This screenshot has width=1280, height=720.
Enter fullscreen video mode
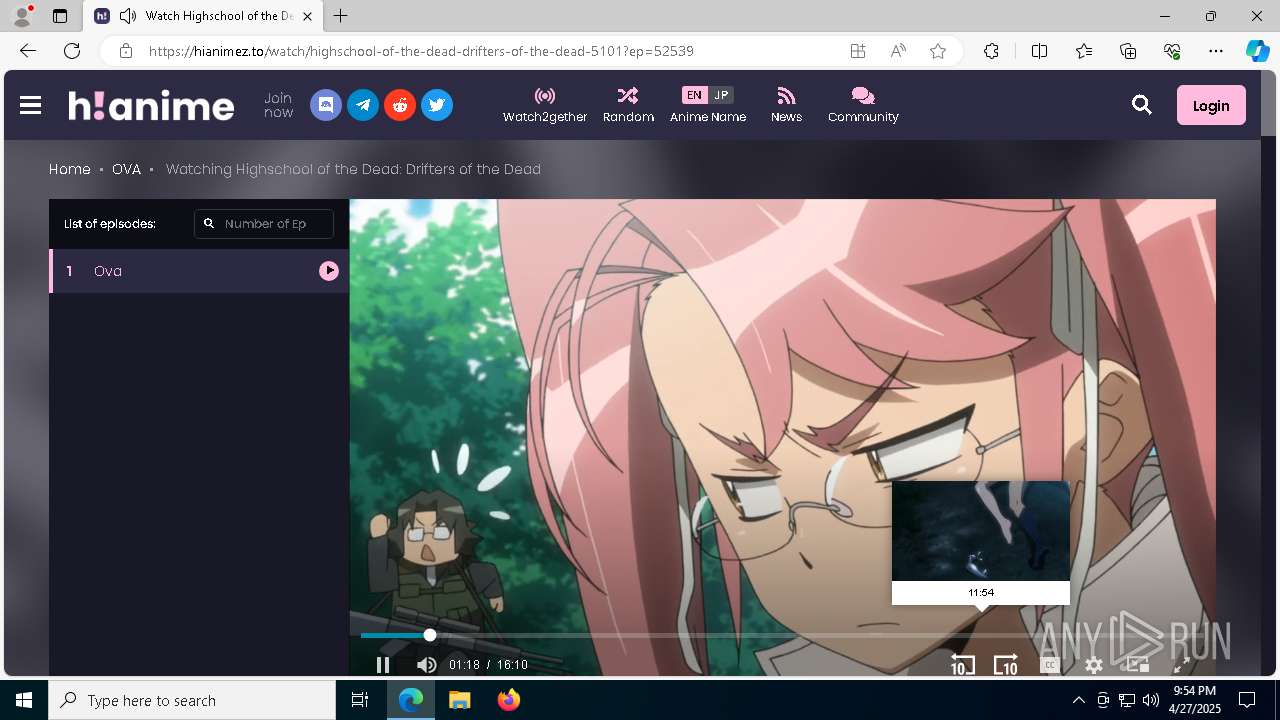point(1181,665)
